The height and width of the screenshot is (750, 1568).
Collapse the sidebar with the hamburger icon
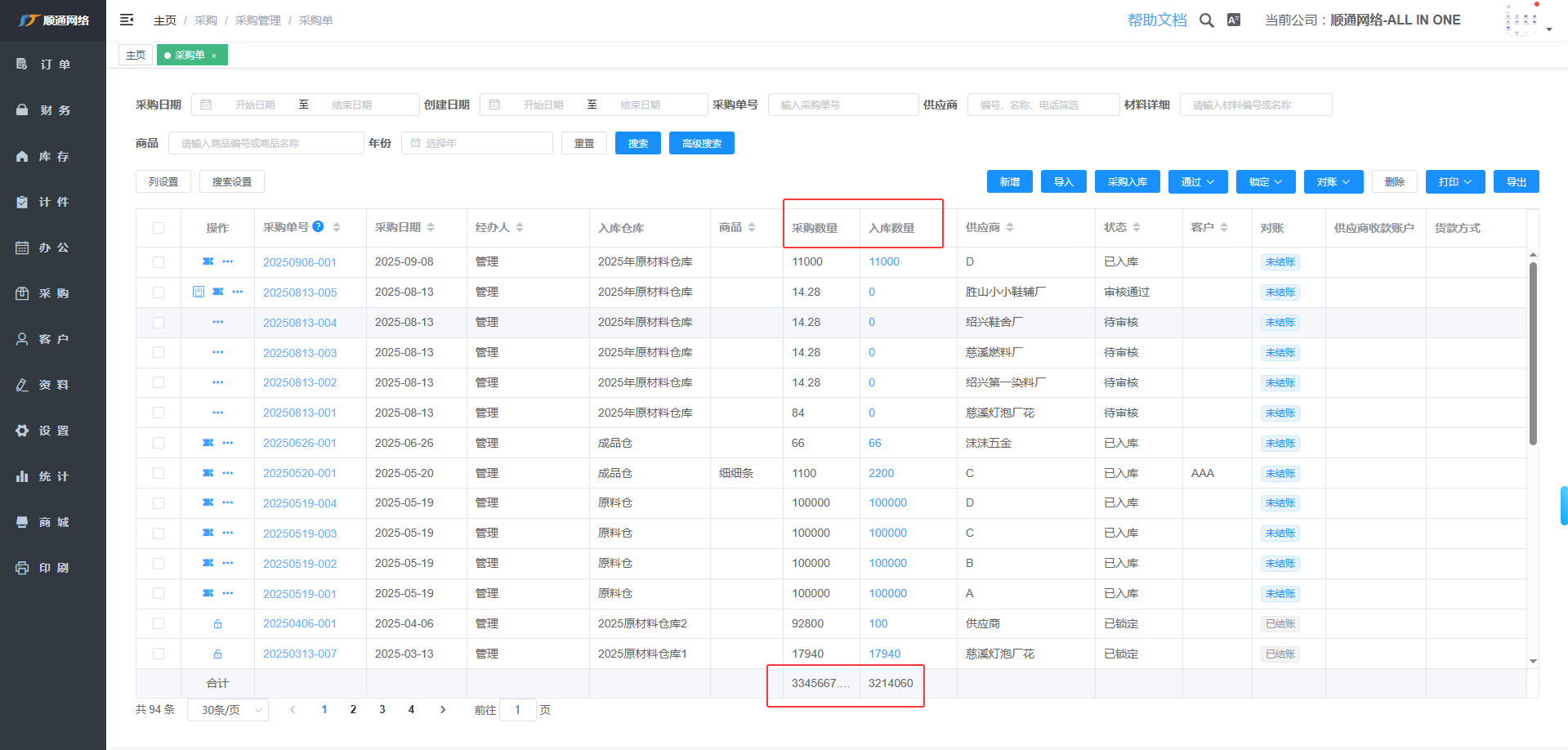click(x=127, y=20)
